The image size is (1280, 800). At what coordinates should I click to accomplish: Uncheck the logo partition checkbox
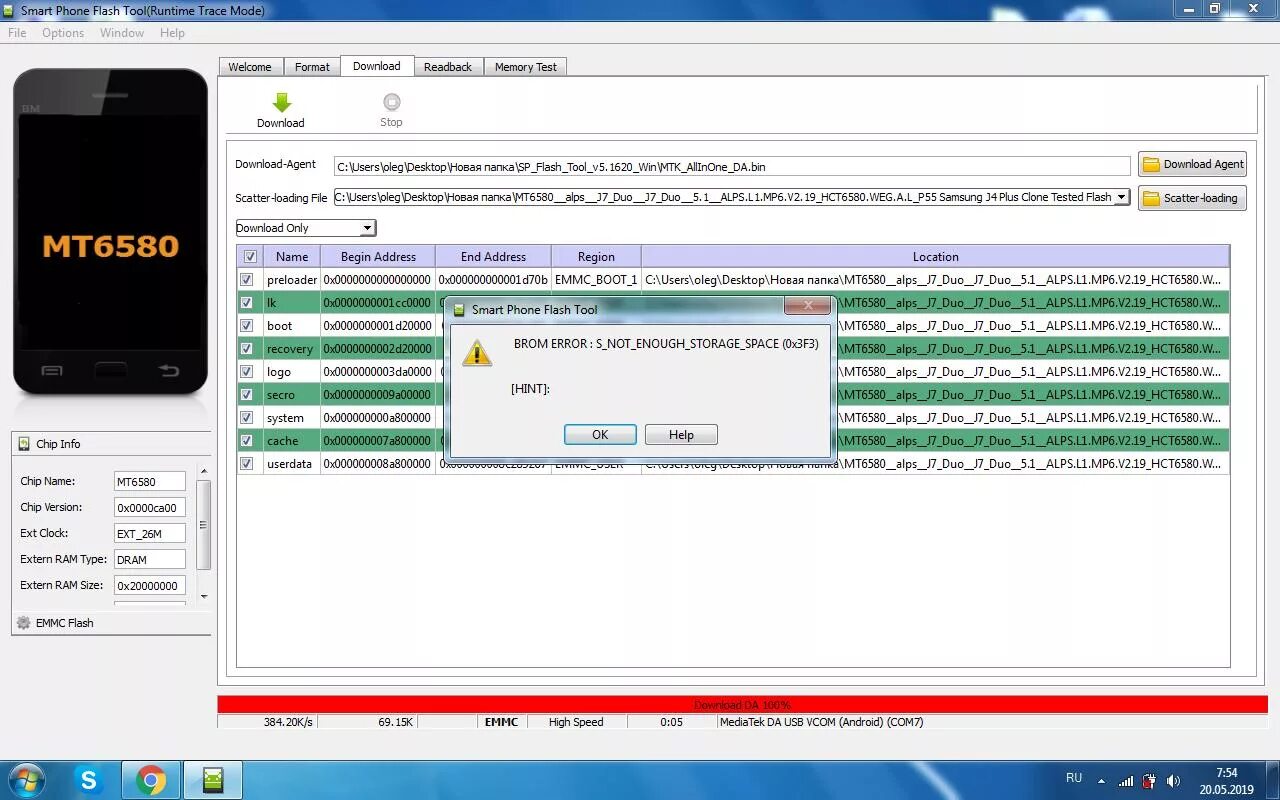tap(247, 372)
